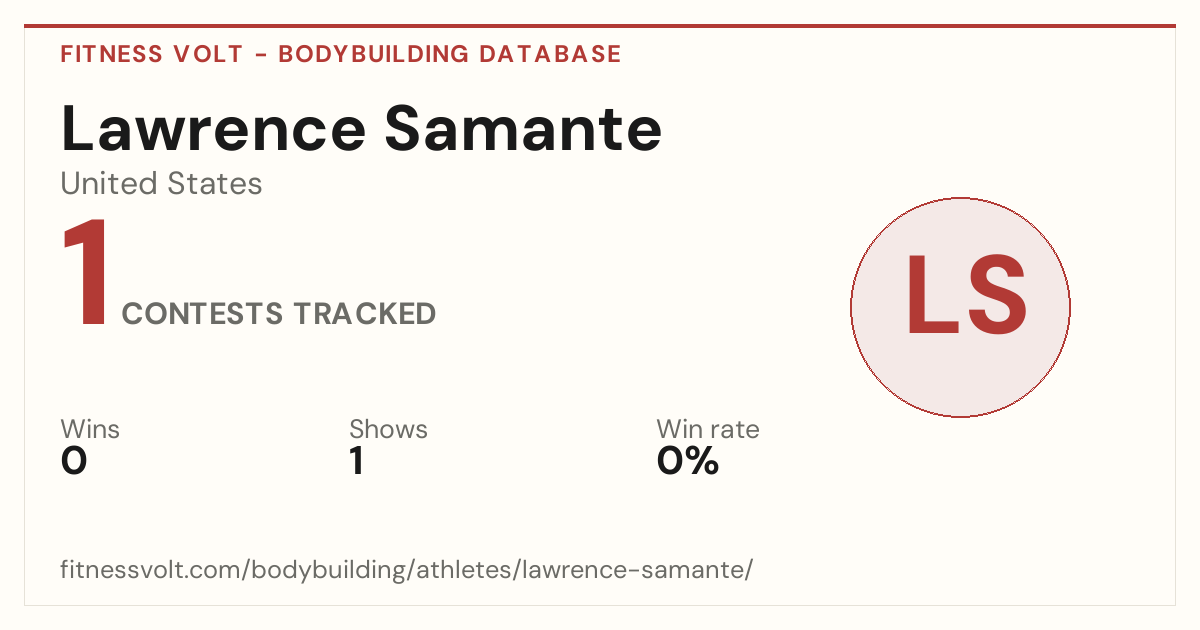Select the 0% win rate value
The image size is (1200, 630).
click(x=688, y=461)
